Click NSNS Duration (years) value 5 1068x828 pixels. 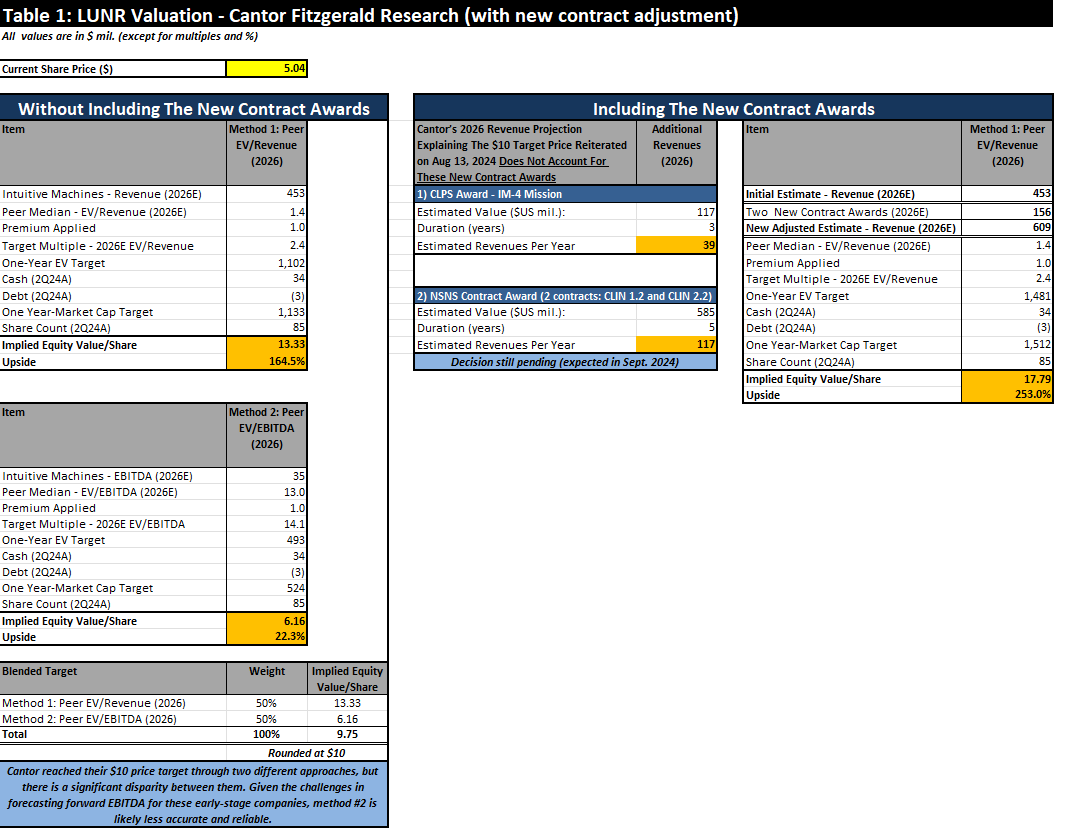pos(676,328)
